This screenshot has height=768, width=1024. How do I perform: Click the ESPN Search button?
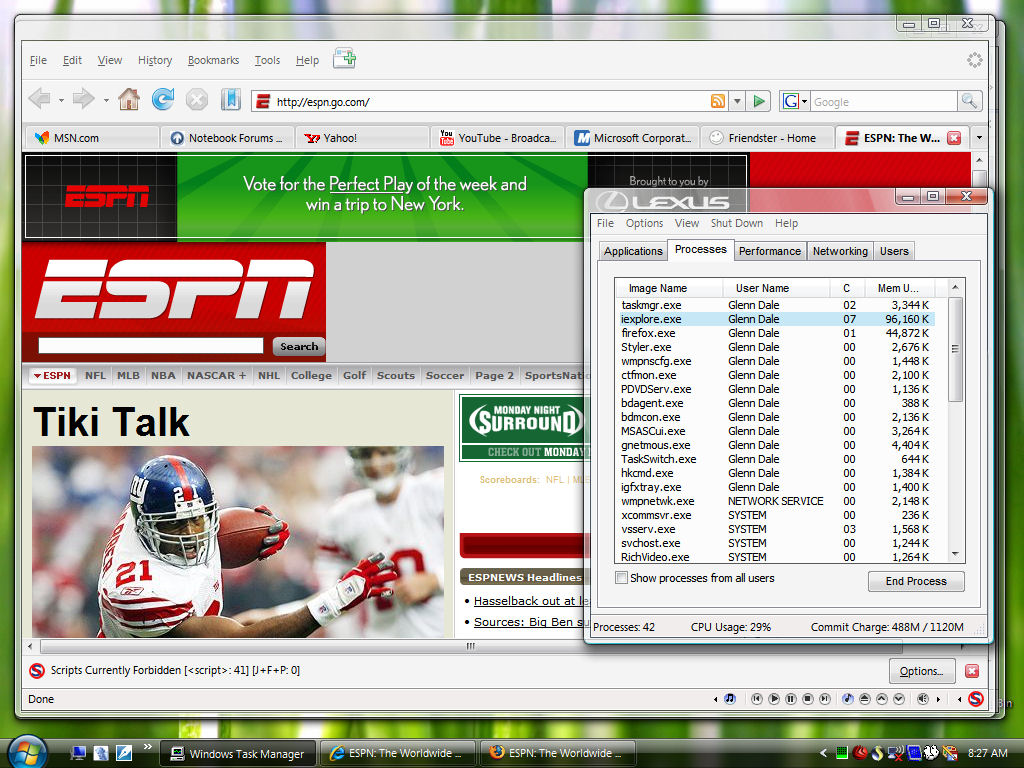298,346
